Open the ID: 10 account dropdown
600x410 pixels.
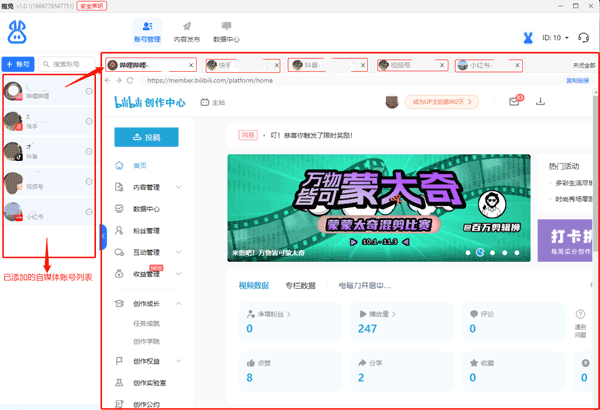pos(555,38)
